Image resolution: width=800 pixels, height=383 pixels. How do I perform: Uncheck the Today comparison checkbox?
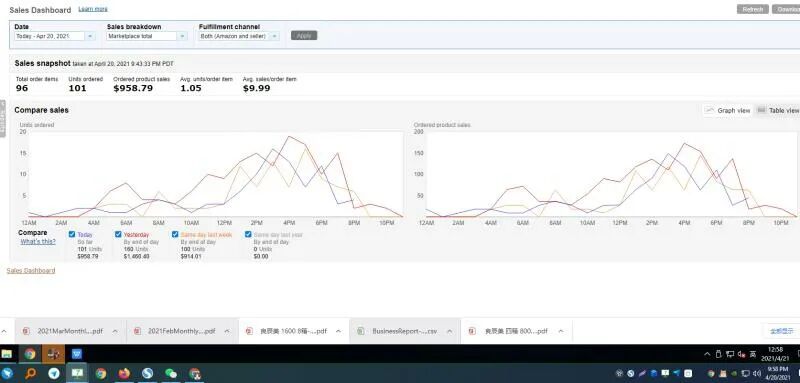(72, 235)
